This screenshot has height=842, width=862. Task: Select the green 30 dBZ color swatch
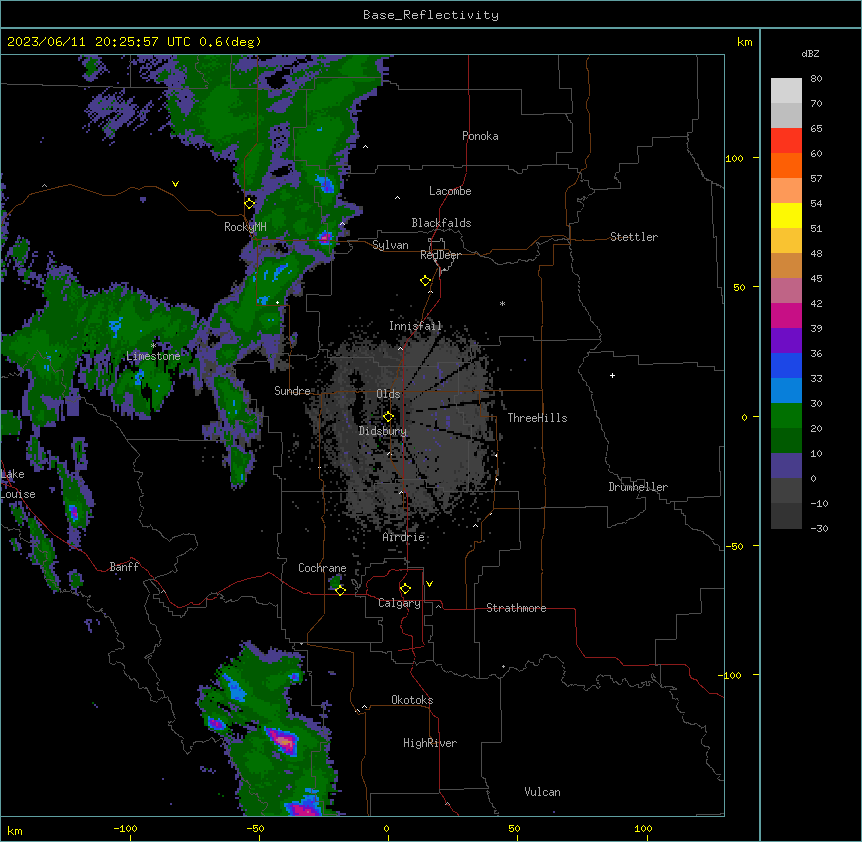pyautogui.click(x=786, y=416)
